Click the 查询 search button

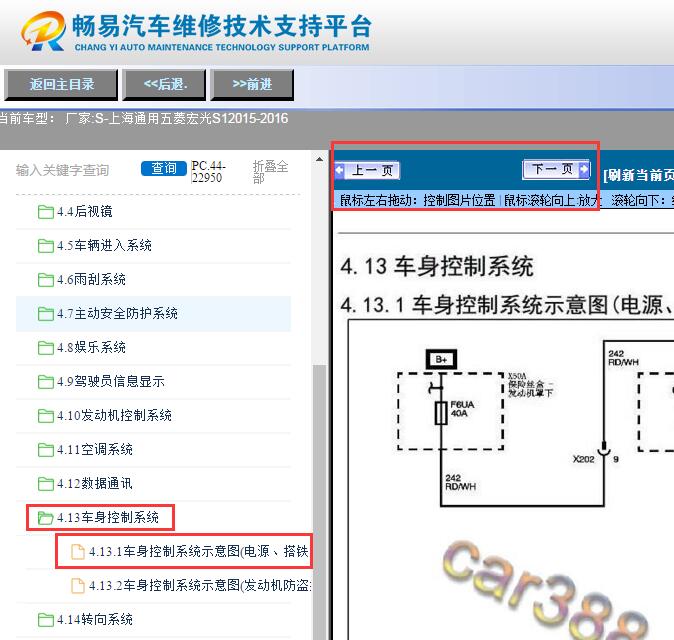164,168
